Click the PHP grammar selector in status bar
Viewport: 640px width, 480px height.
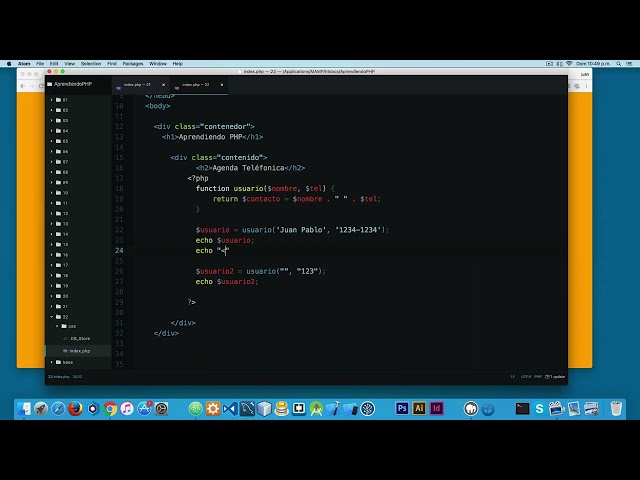pos(538,376)
